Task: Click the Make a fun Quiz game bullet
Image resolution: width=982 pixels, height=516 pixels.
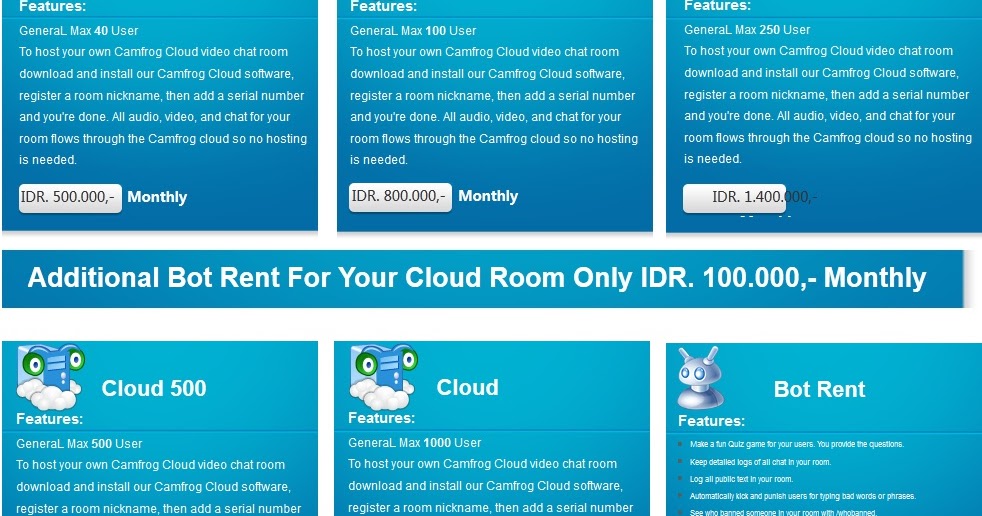Action: 797,444
